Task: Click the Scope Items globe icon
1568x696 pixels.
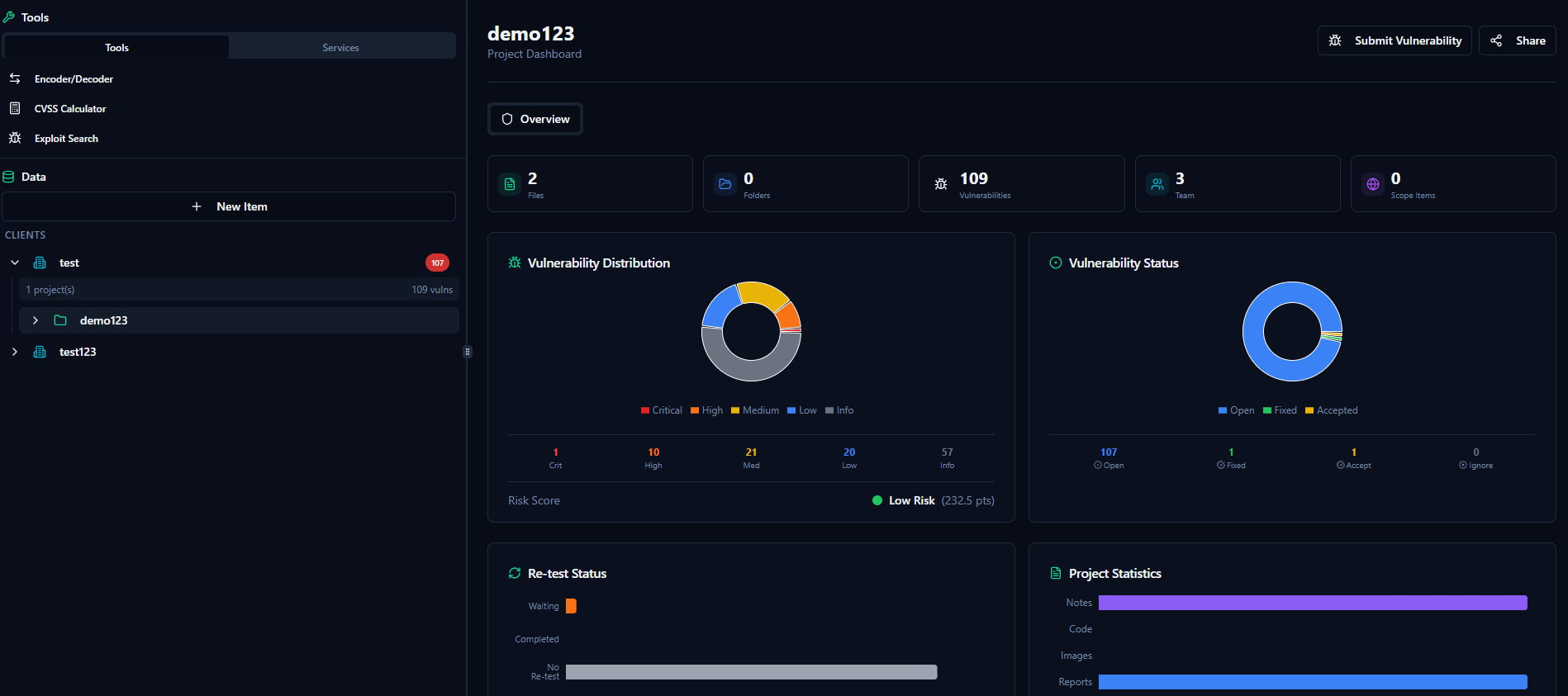Action: (1373, 184)
